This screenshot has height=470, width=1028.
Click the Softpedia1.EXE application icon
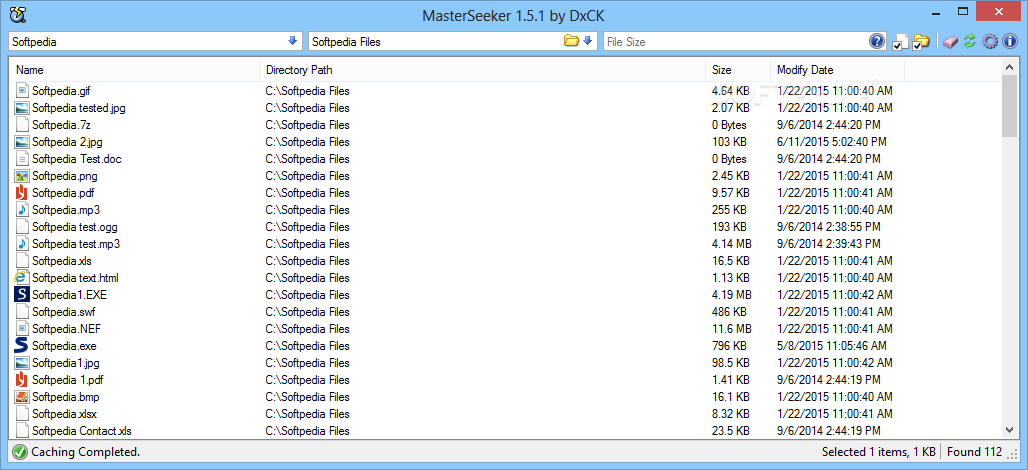click(22, 294)
